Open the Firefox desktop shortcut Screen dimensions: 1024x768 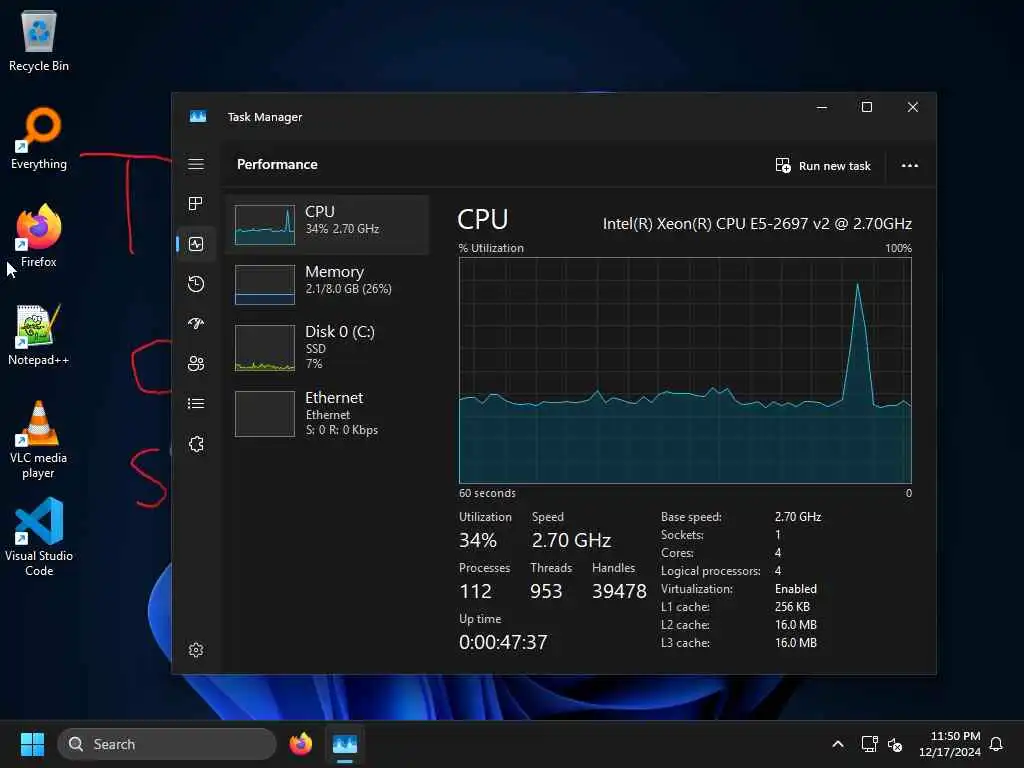(39, 236)
